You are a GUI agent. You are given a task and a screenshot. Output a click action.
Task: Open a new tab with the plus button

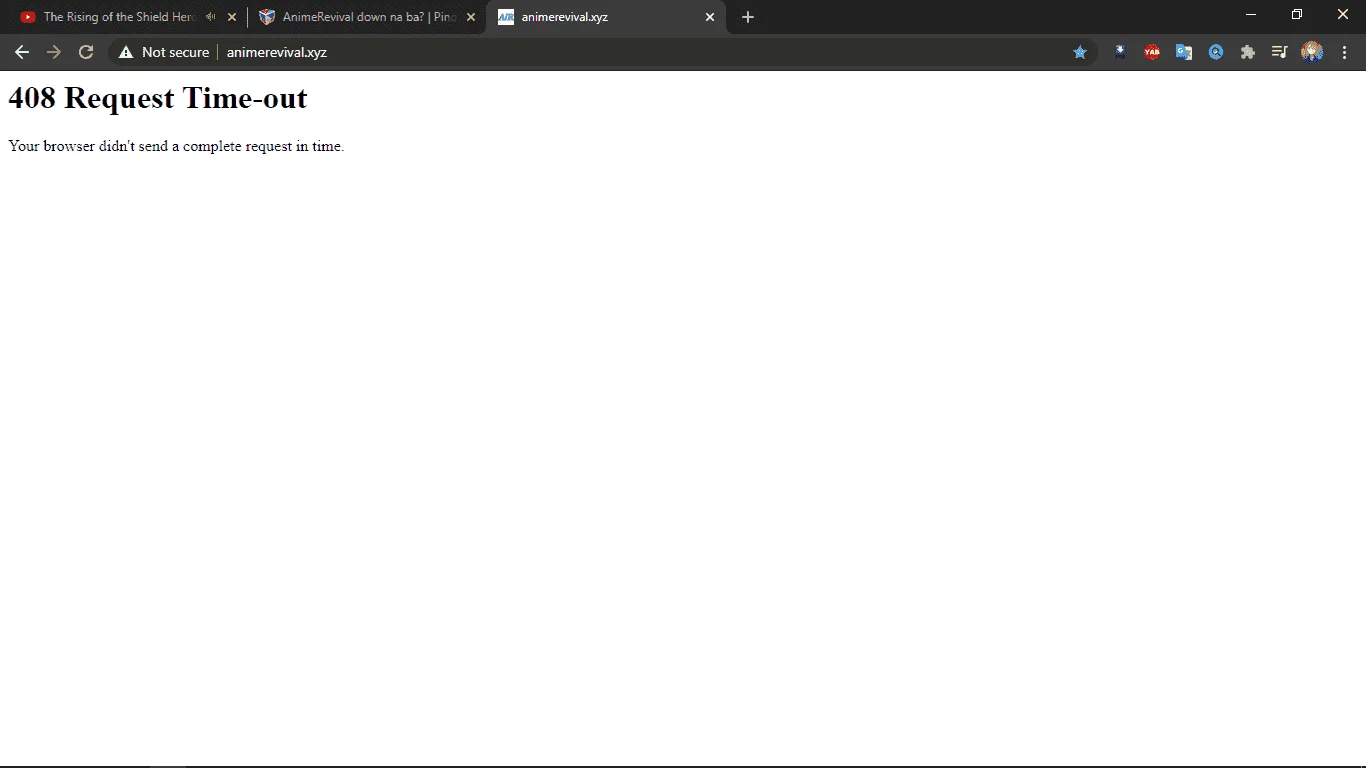[x=748, y=17]
